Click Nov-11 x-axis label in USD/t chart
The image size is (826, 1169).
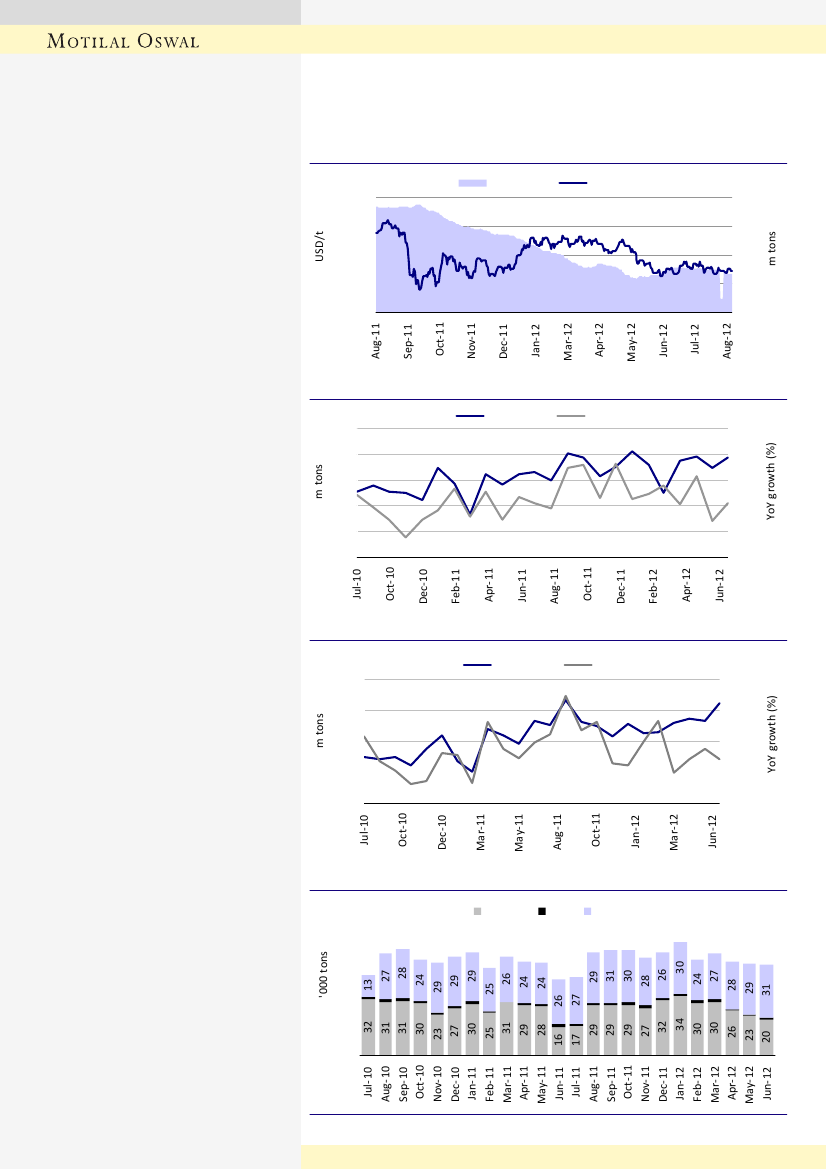click(x=472, y=339)
